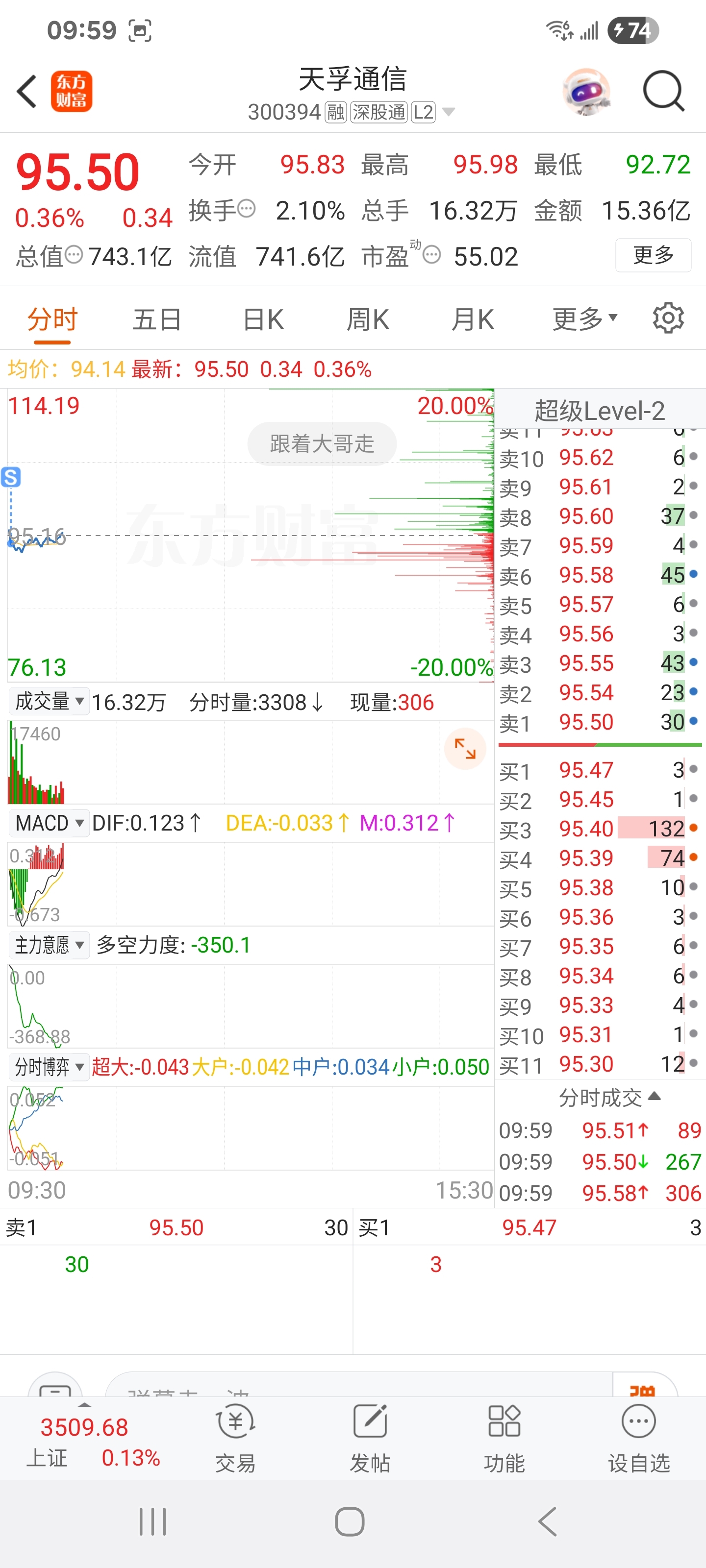Tap the 95.50 current price

(78, 172)
